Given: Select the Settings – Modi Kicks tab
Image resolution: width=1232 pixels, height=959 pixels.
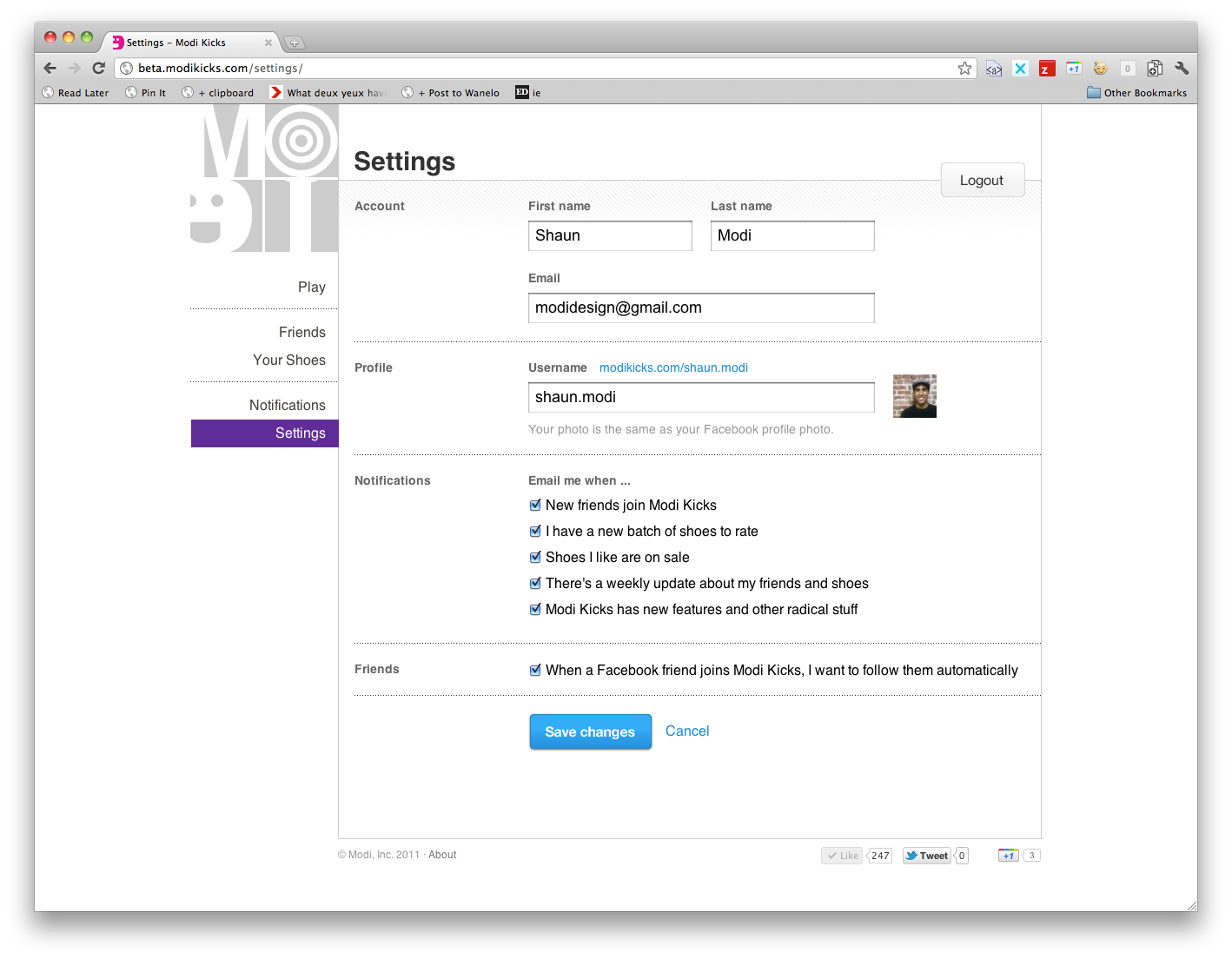Looking at the screenshot, I should 191,43.
